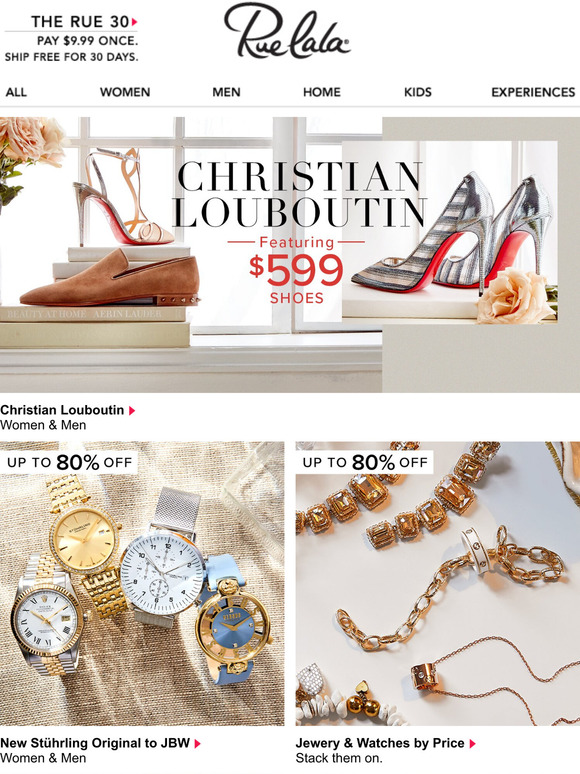View the Experiences category
Image resolution: width=580 pixels, height=774 pixels.
click(x=533, y=92)
